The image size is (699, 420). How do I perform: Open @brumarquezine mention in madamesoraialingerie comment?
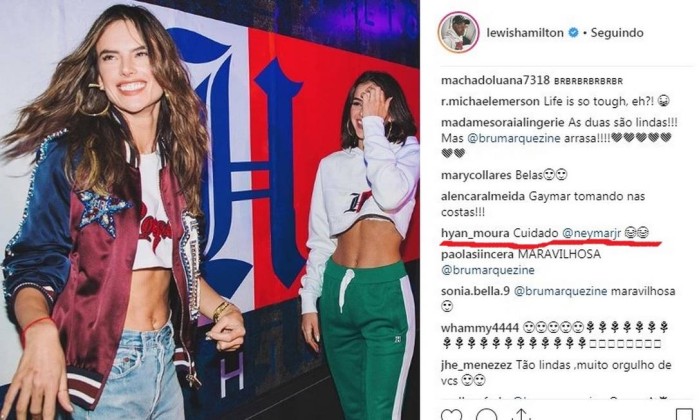[514, 138]
